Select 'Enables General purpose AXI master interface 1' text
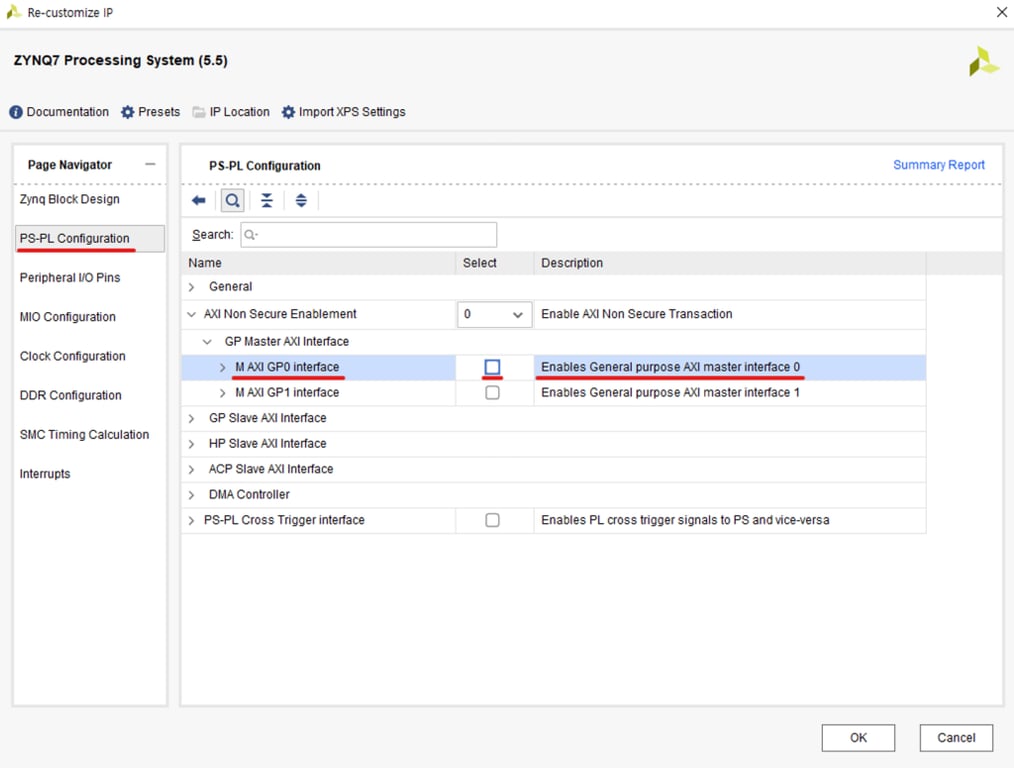This screenshot has width=1014, height=768. 670,392
